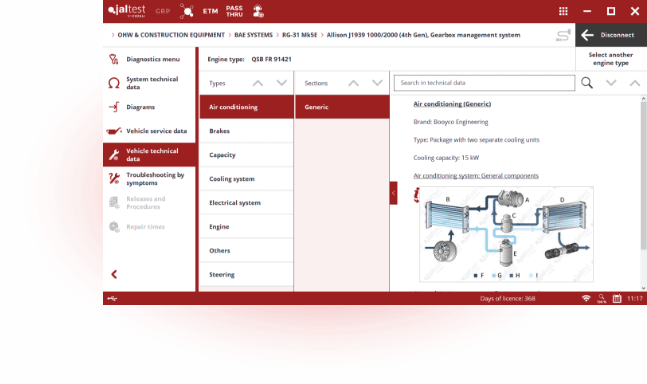Select Electrical system type
Screen dimensions: 647x384
(x=246, y=203)
